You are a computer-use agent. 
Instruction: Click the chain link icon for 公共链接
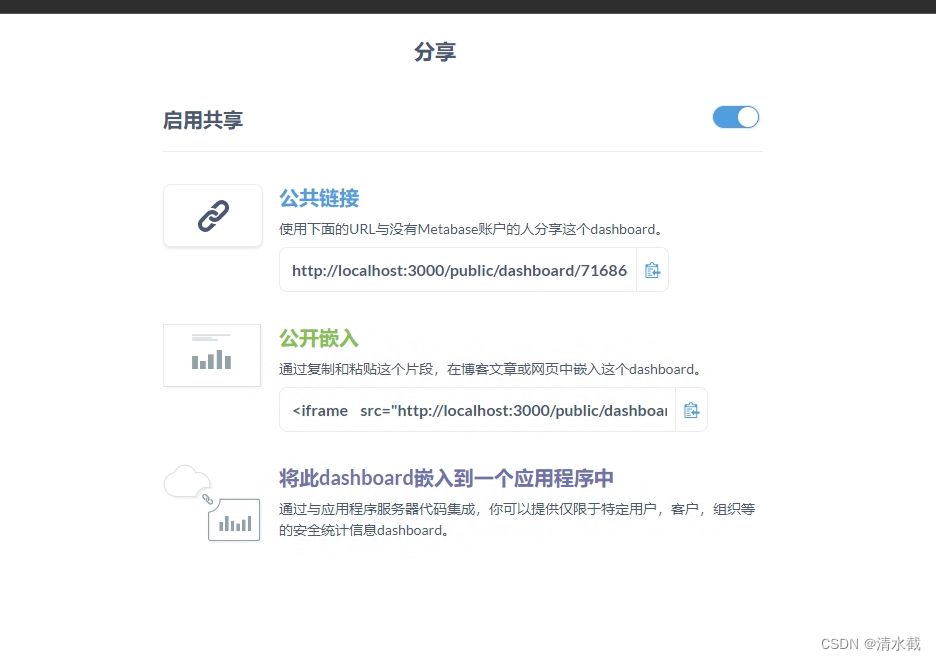(212, 215)
